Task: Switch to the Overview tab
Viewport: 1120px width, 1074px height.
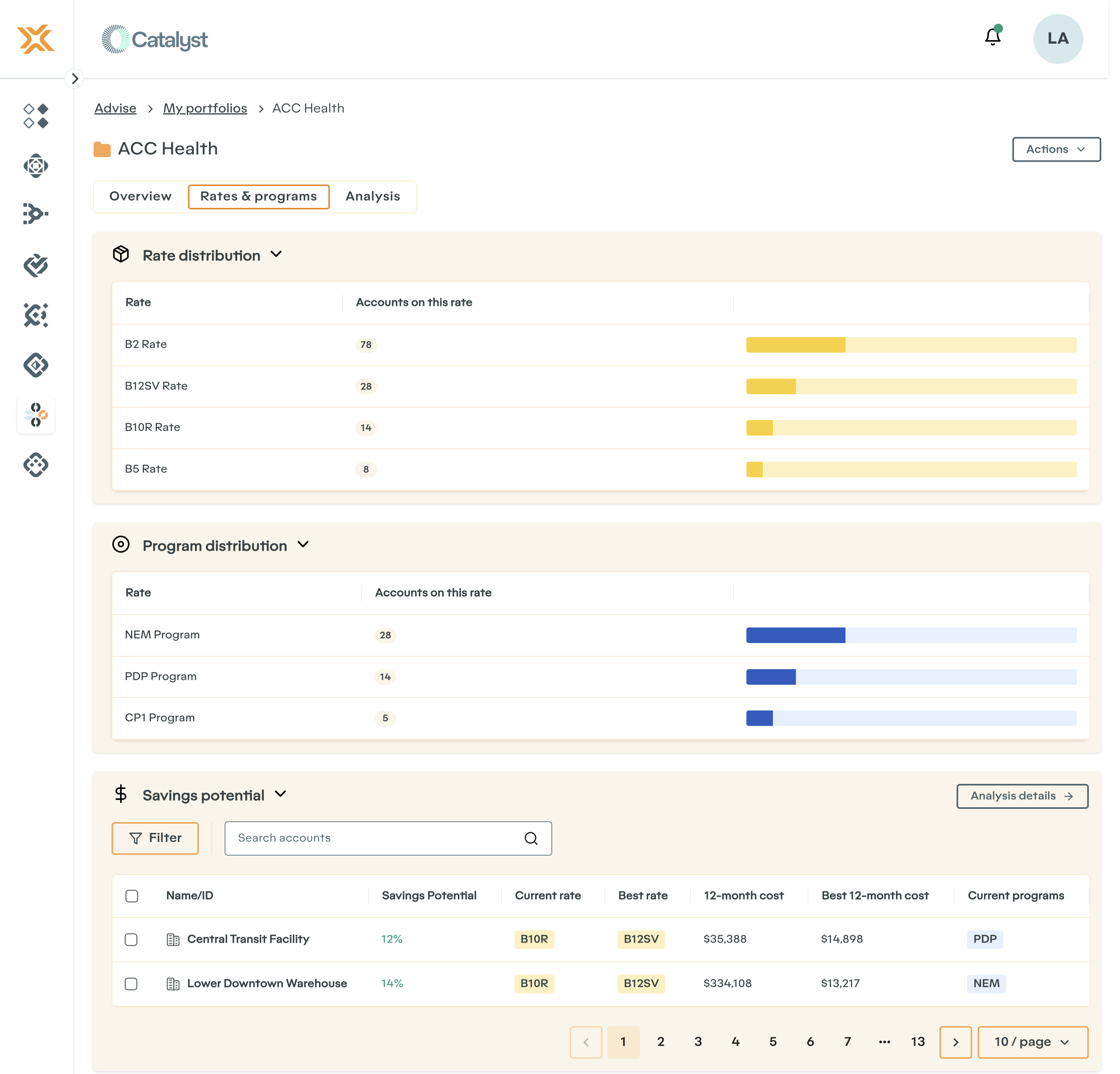Action: pyautogui.click(x=140, y=196)
